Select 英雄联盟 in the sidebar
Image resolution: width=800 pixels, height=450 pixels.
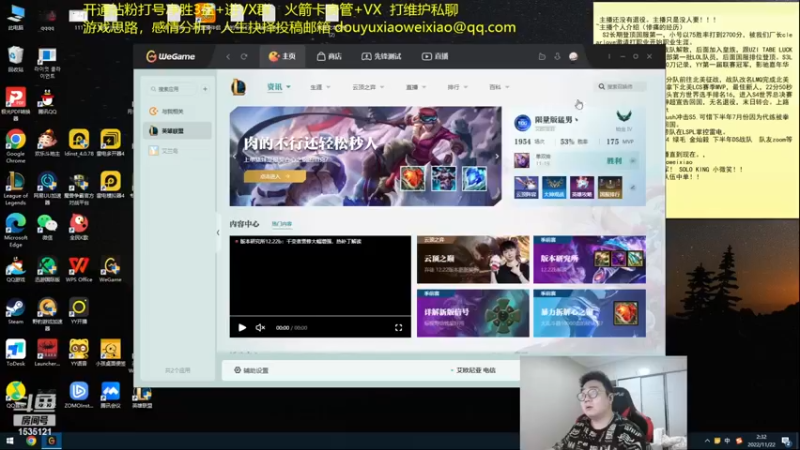pyautogui.click(x=177, y=131)
